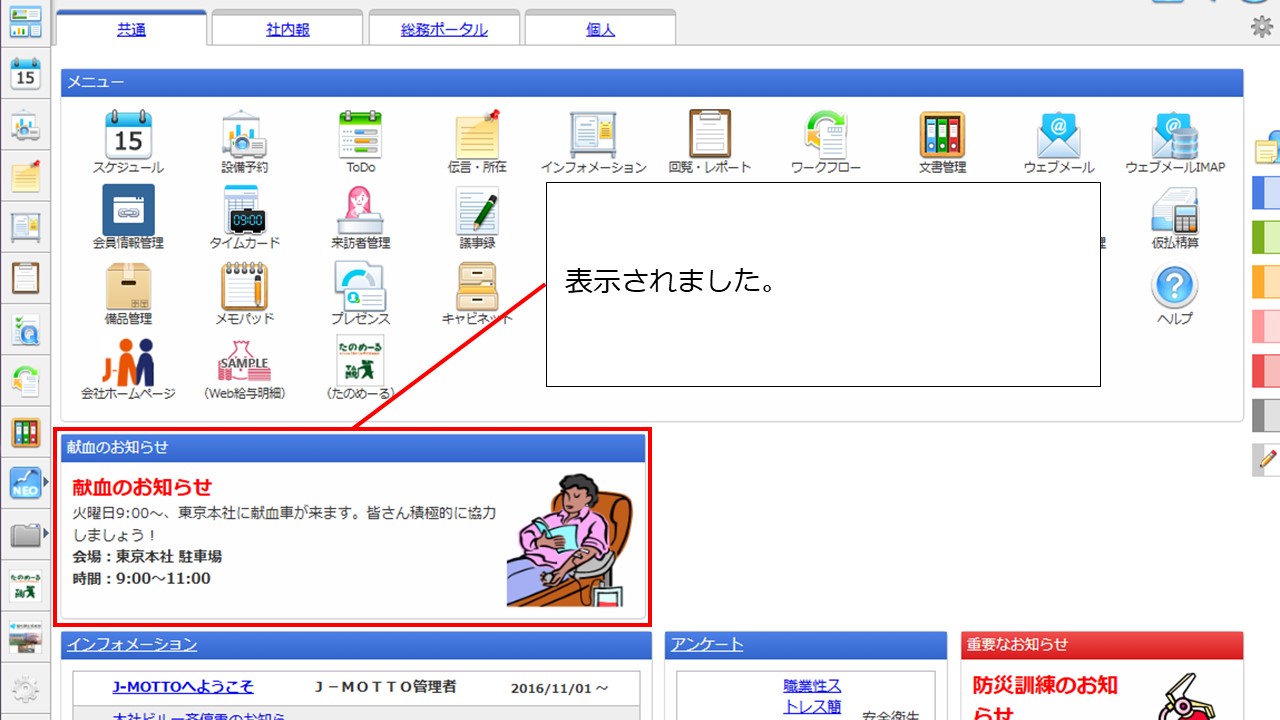Switch to the 個人 tab
The image size is (1280, 720).
click(600, 29)
